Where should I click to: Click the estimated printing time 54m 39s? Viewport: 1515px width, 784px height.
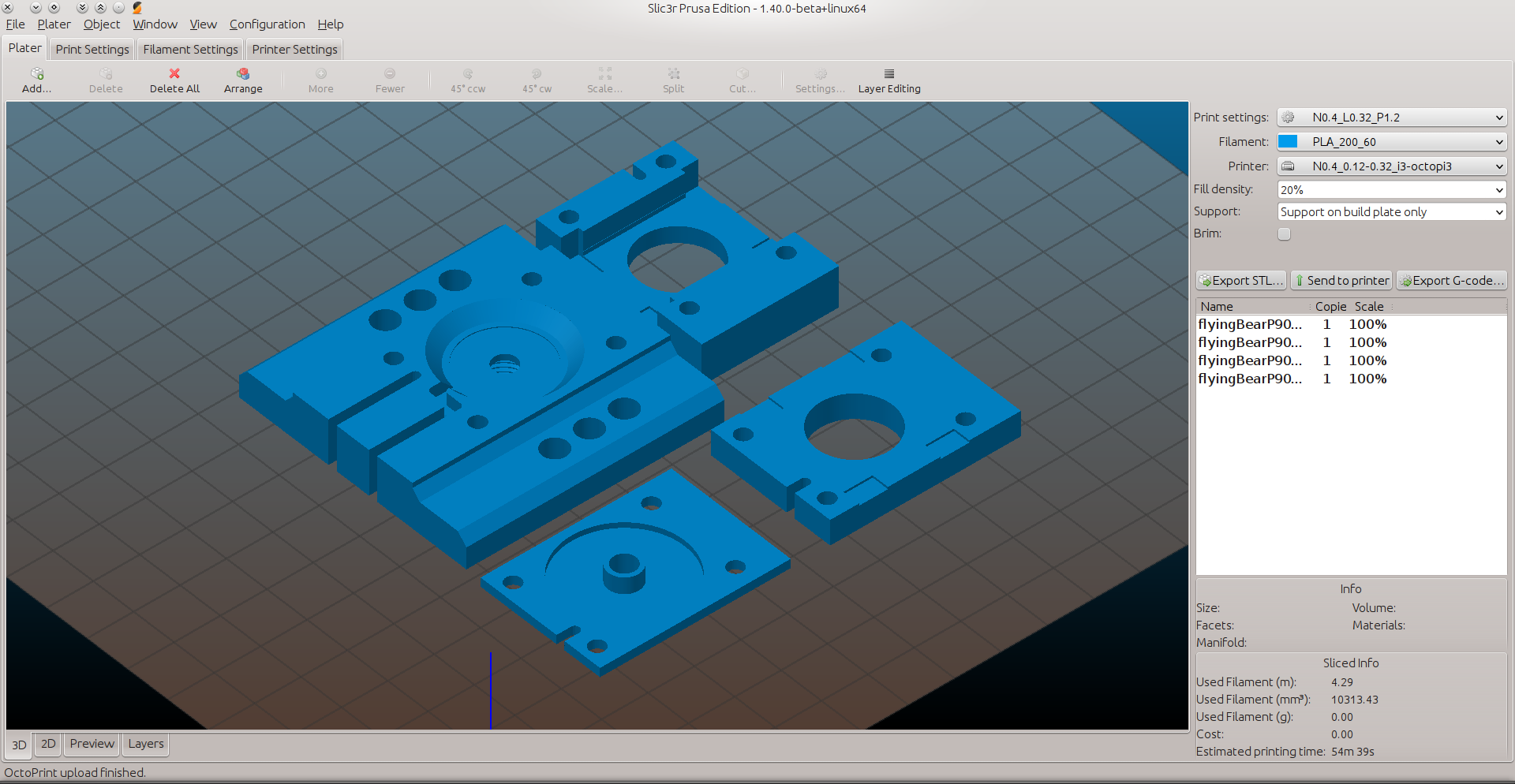click(1352, 752)
